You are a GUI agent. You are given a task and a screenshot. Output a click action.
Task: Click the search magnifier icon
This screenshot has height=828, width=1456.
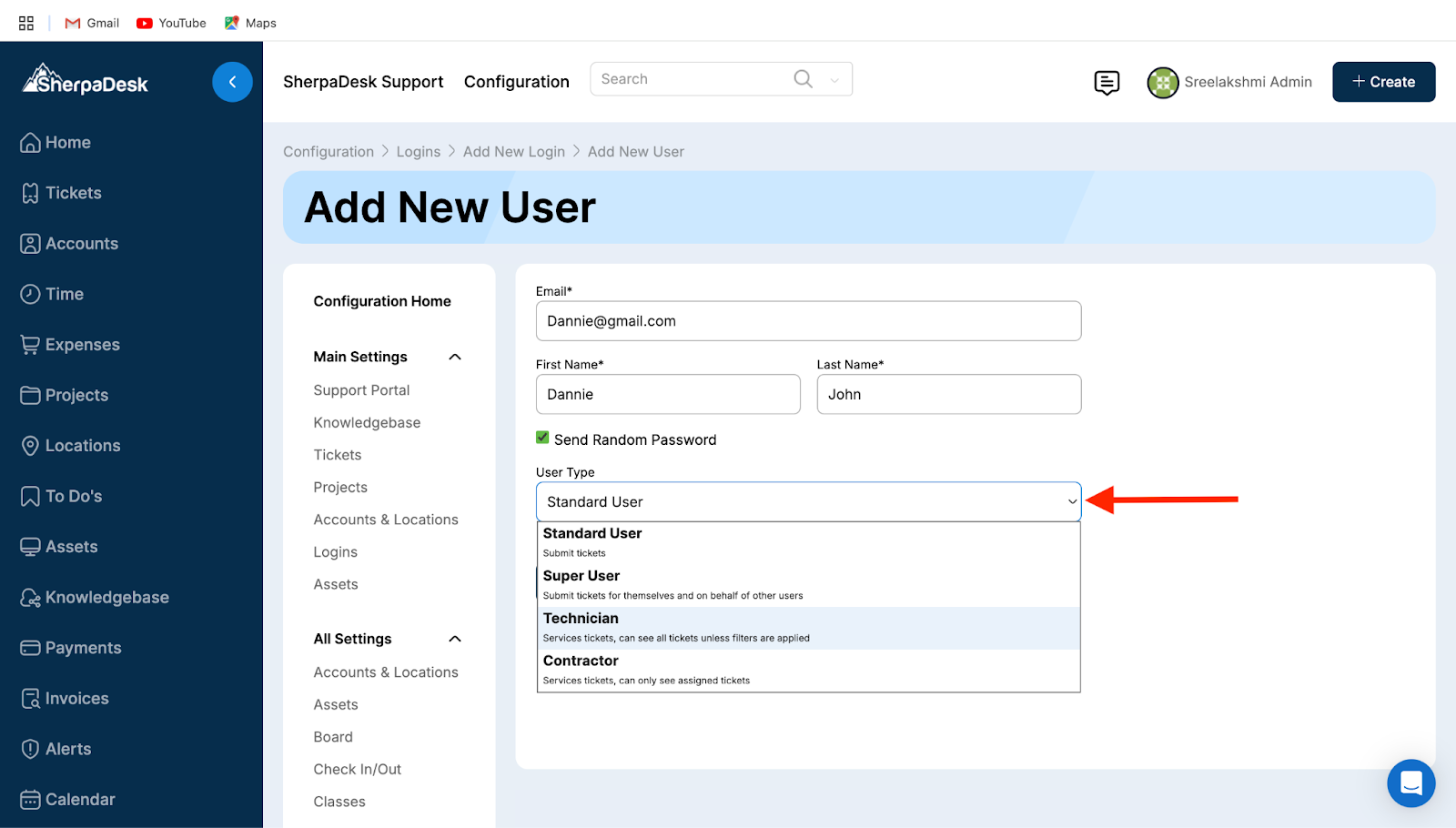[x=803, y=79]
